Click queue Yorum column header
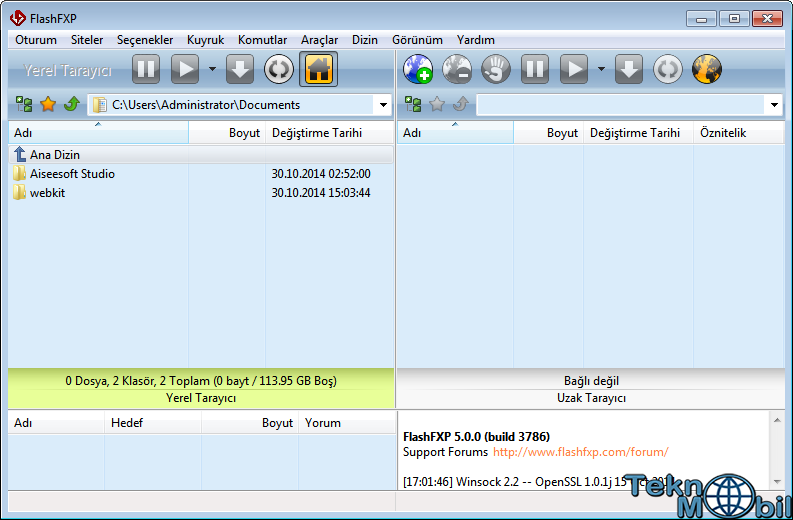 click(346, 423)
